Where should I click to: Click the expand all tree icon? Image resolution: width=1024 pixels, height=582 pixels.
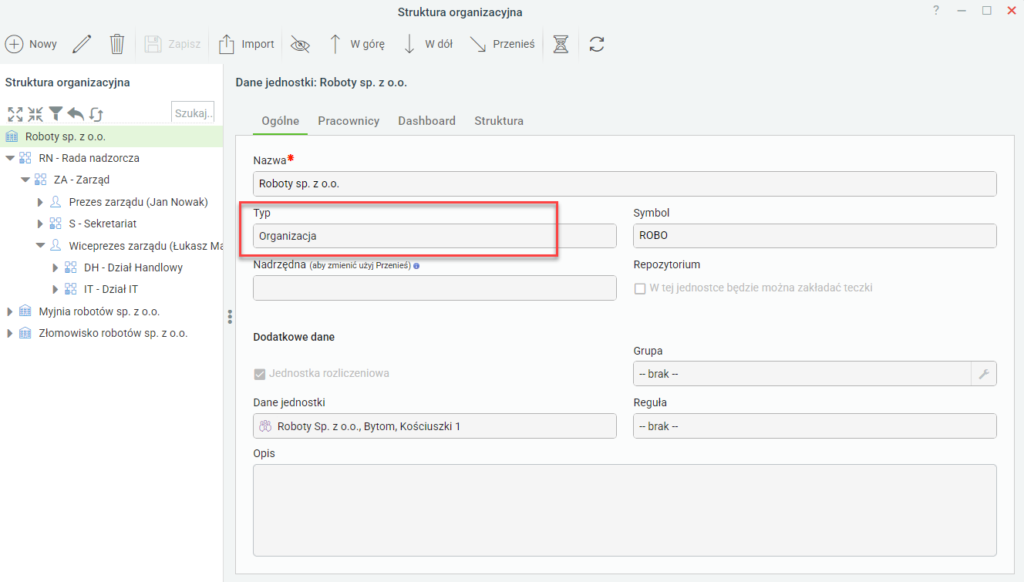15,114
